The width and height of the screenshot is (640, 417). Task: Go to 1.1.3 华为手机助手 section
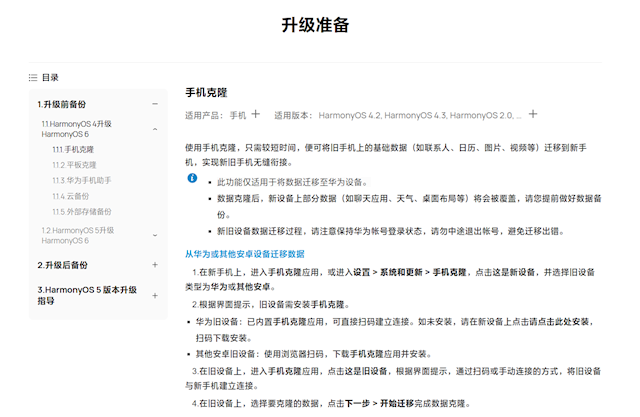coord(82,180)
